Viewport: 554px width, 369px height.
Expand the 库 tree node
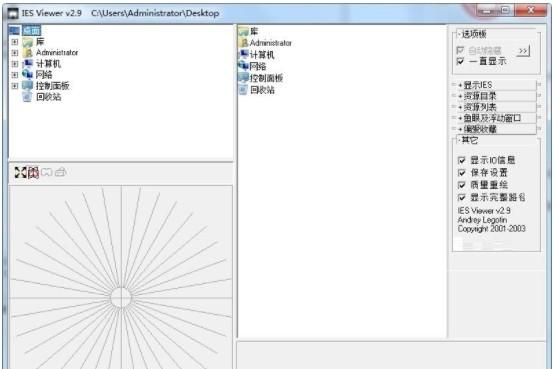(15, 42)
